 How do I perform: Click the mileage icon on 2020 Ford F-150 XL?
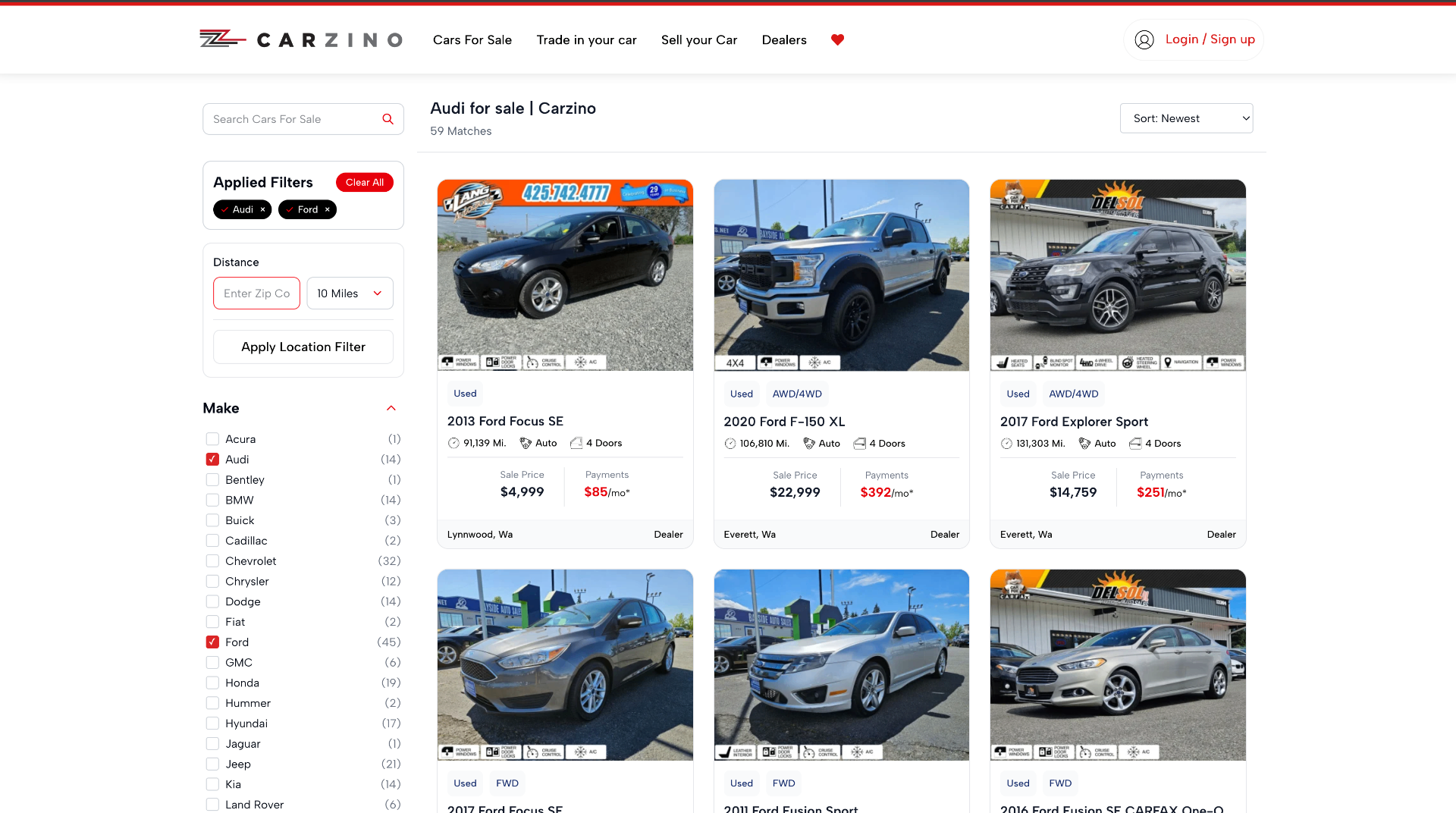[730, 444]
